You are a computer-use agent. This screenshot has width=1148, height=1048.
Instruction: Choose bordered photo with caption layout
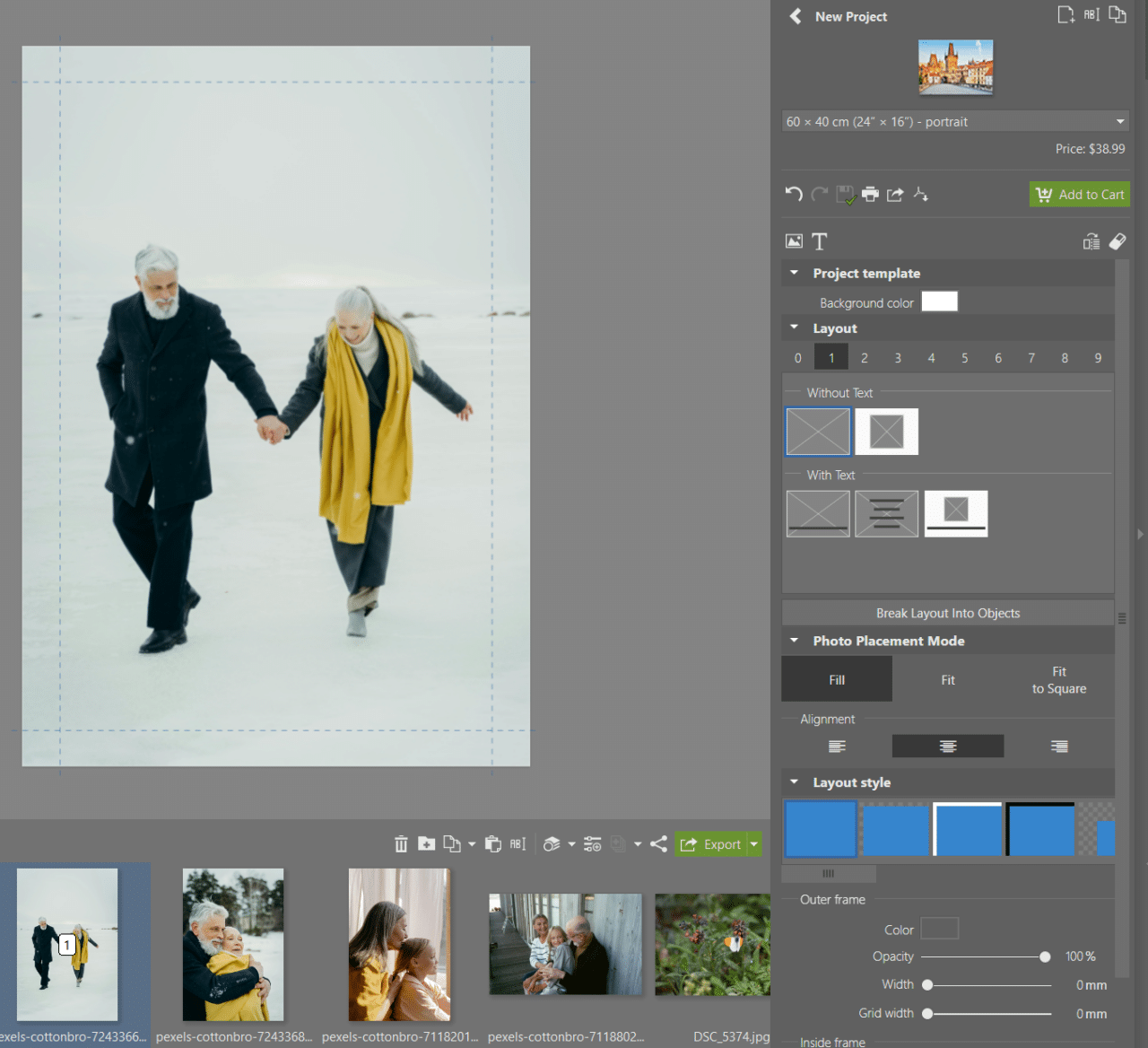point(956,513)
